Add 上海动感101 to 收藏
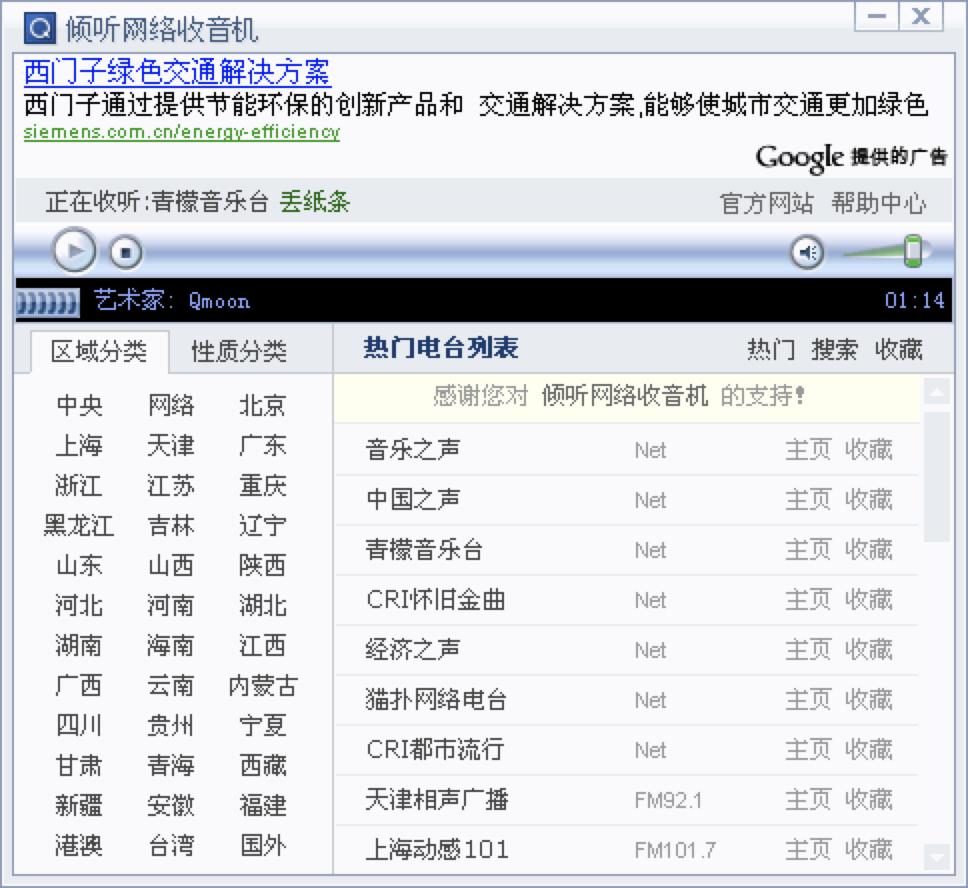968x888 pixels. 869,850
